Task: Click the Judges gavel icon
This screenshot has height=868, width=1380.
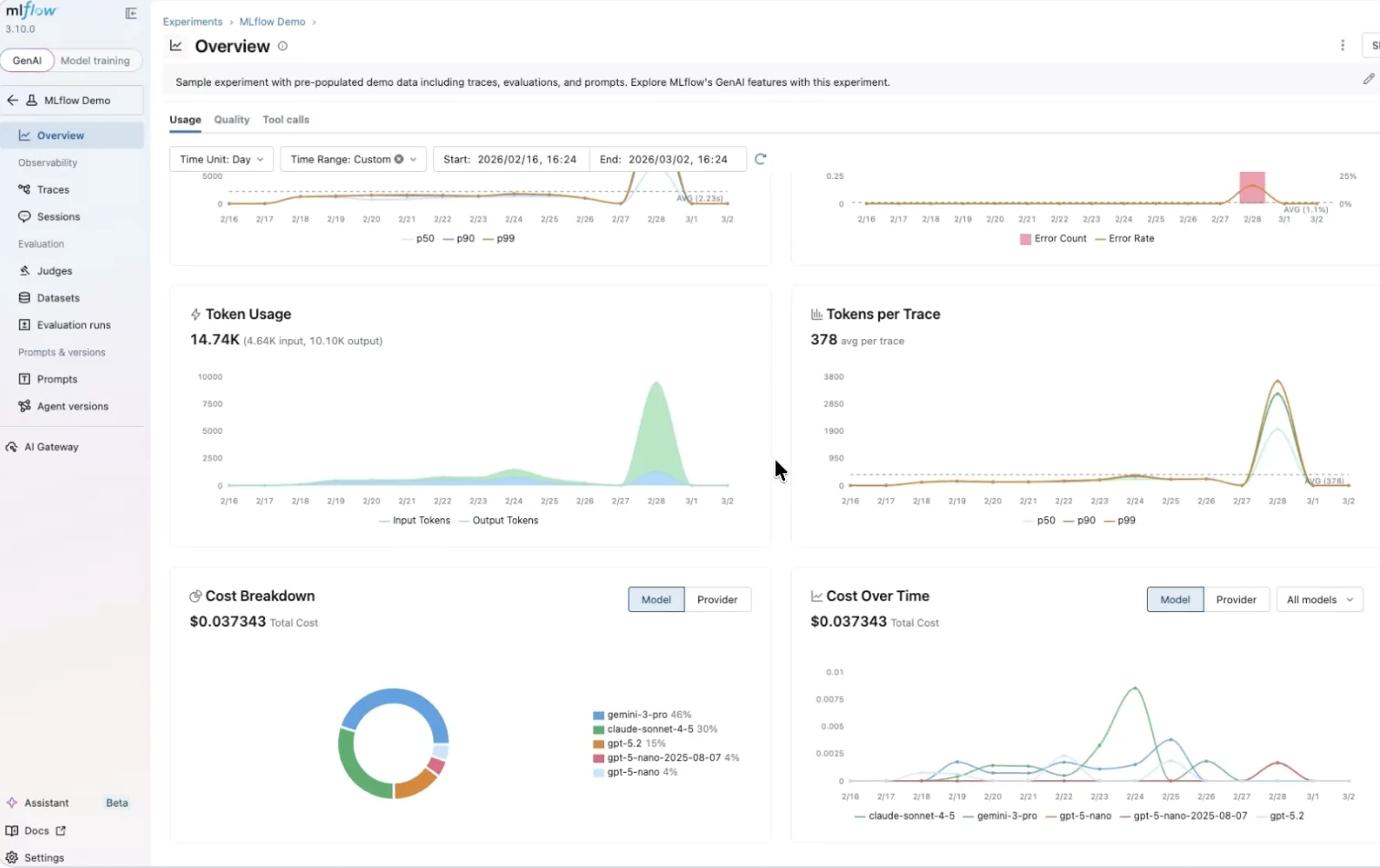Action: point(25,271)
